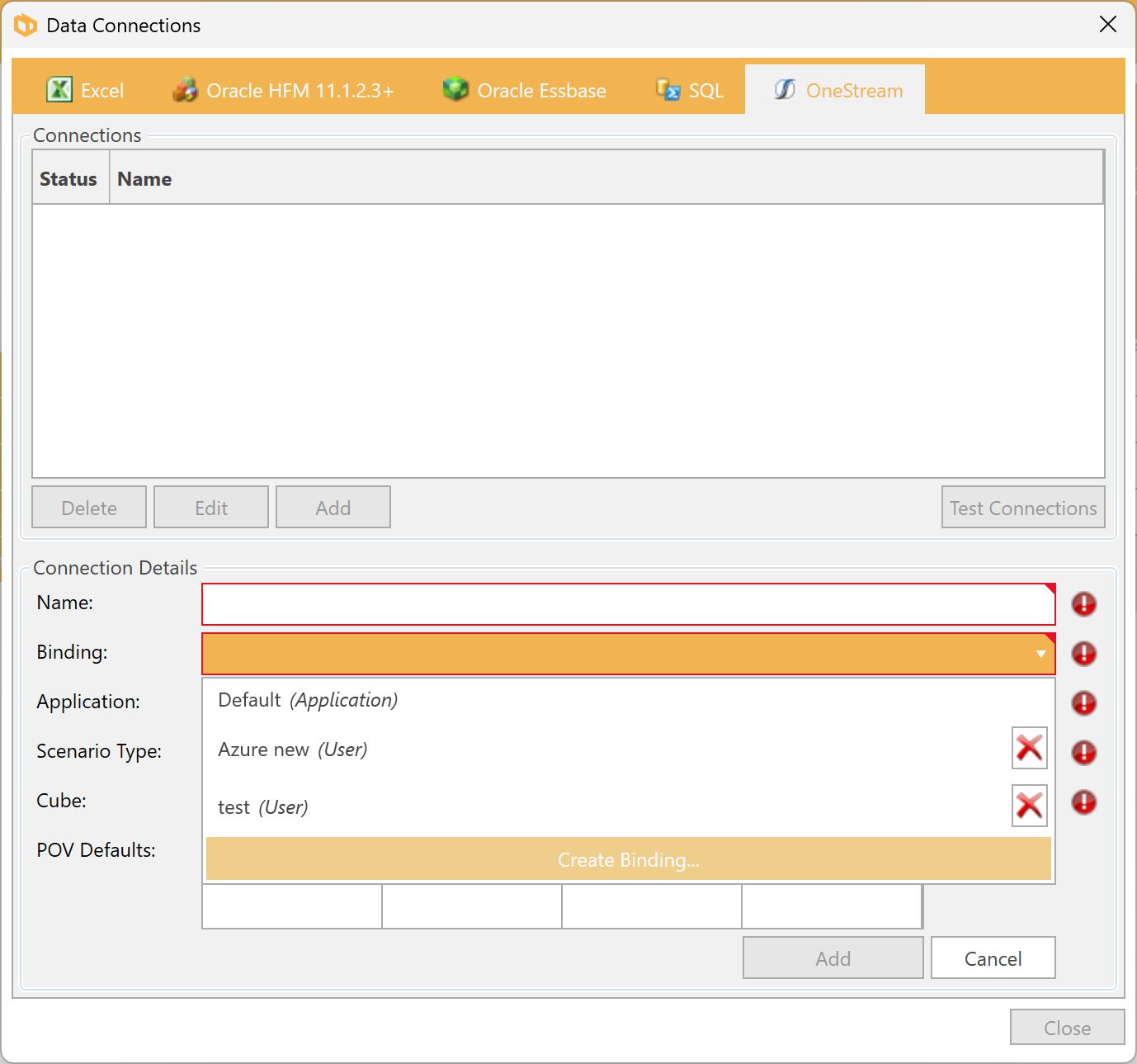
Task: Click the first POV Defaults cell
Action: coord(292,906)
